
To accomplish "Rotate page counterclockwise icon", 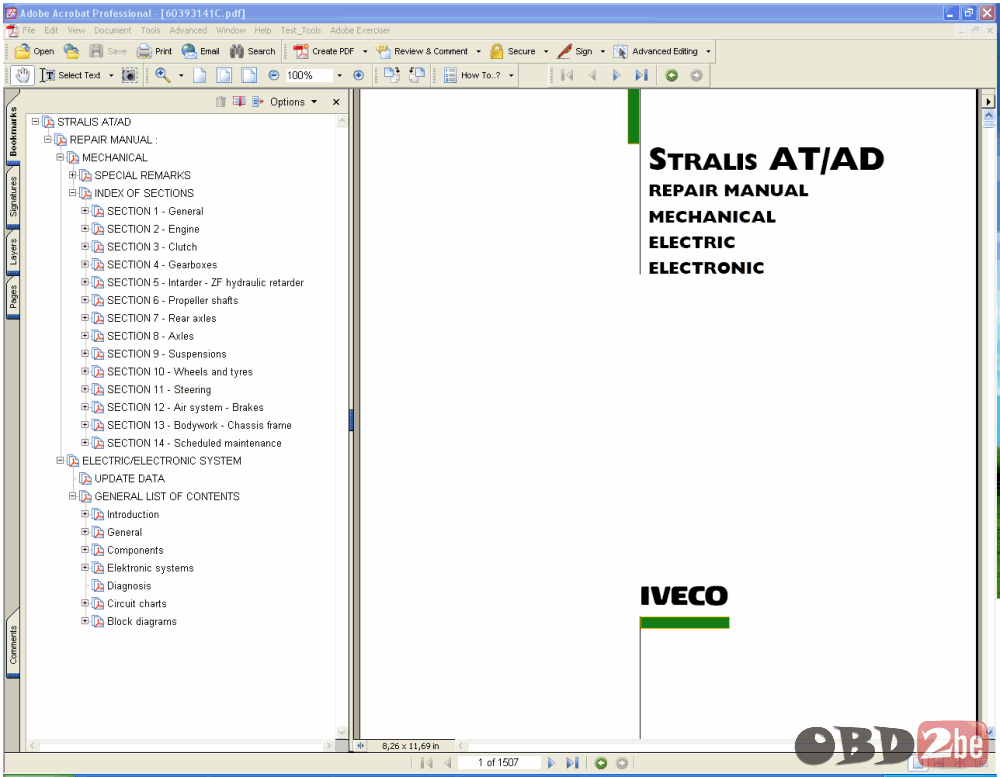I will 416,75.
